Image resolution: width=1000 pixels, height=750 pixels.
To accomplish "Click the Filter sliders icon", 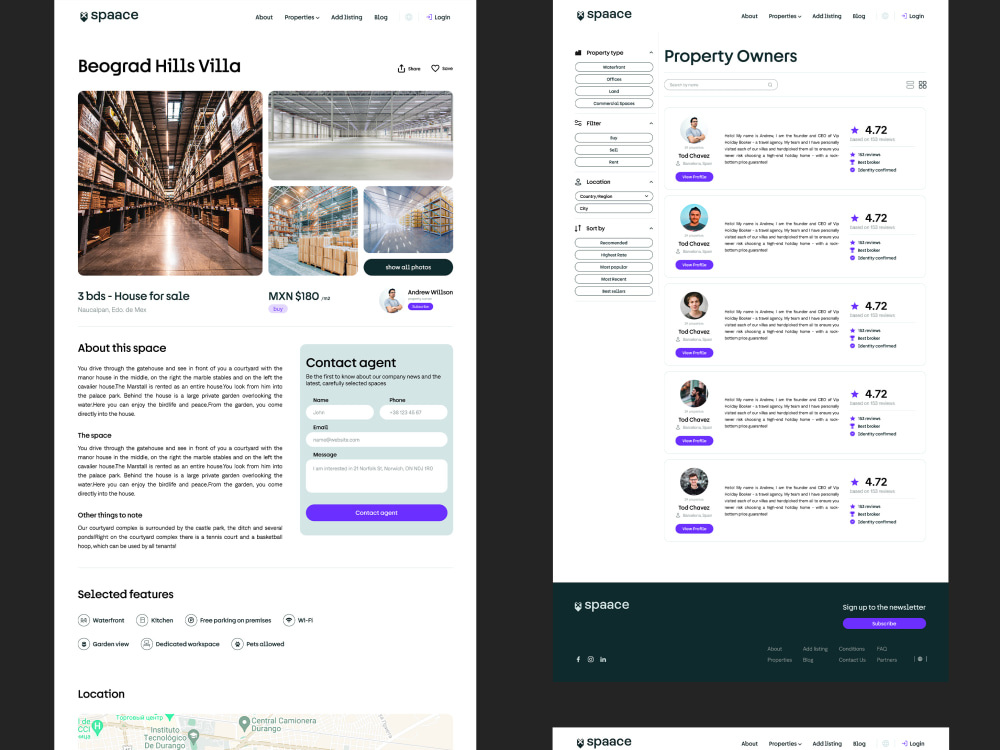I will coord(578,123).
